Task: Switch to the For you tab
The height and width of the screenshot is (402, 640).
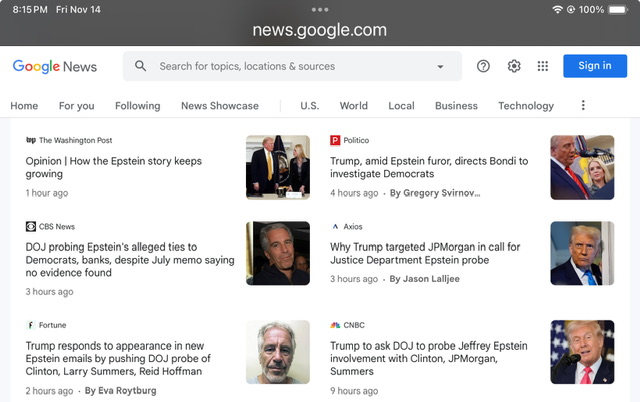Action: pyautogui.click(x=76, y=106)
